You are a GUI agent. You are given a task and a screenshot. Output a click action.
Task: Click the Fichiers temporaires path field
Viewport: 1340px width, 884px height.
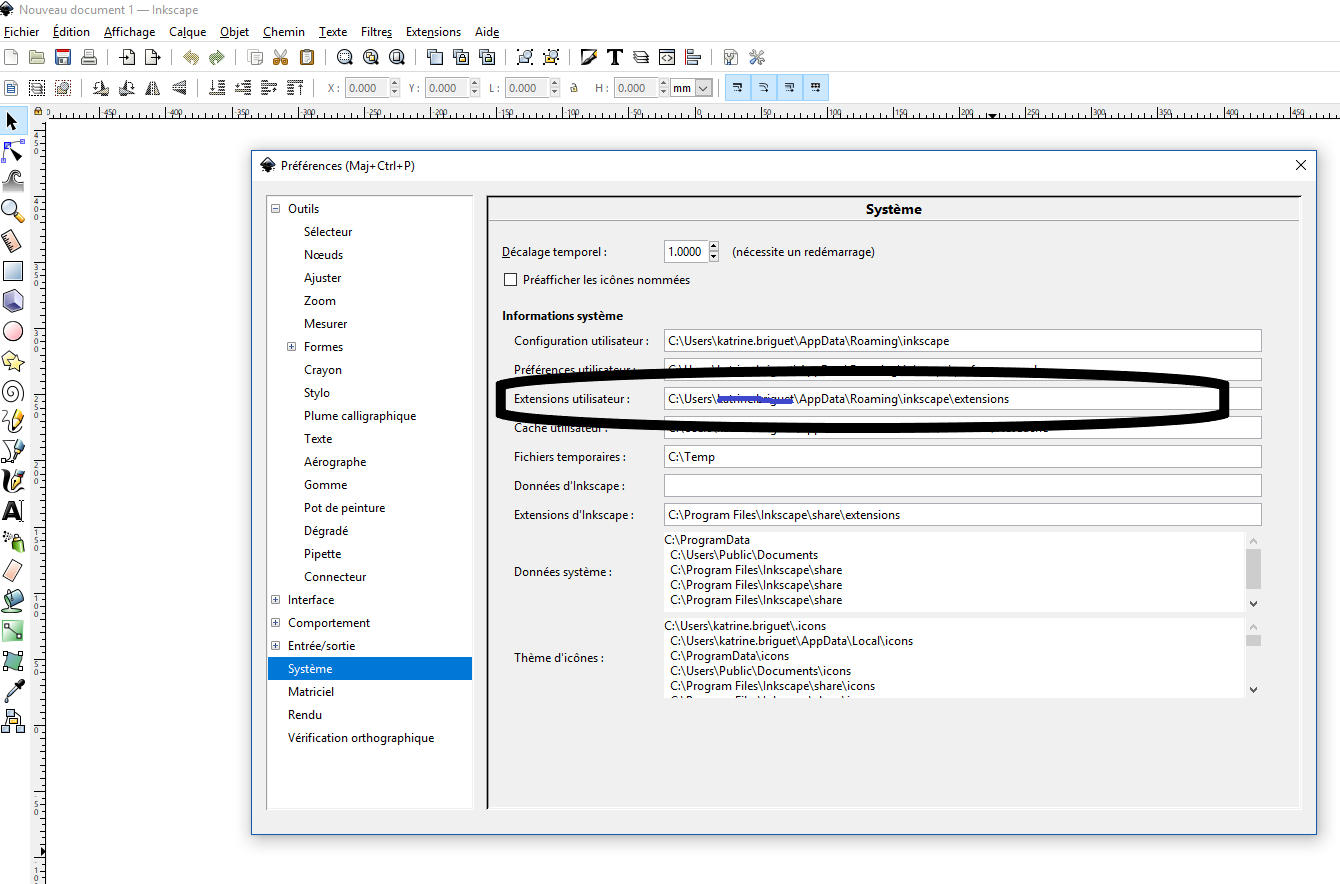[x=962, y=457]
